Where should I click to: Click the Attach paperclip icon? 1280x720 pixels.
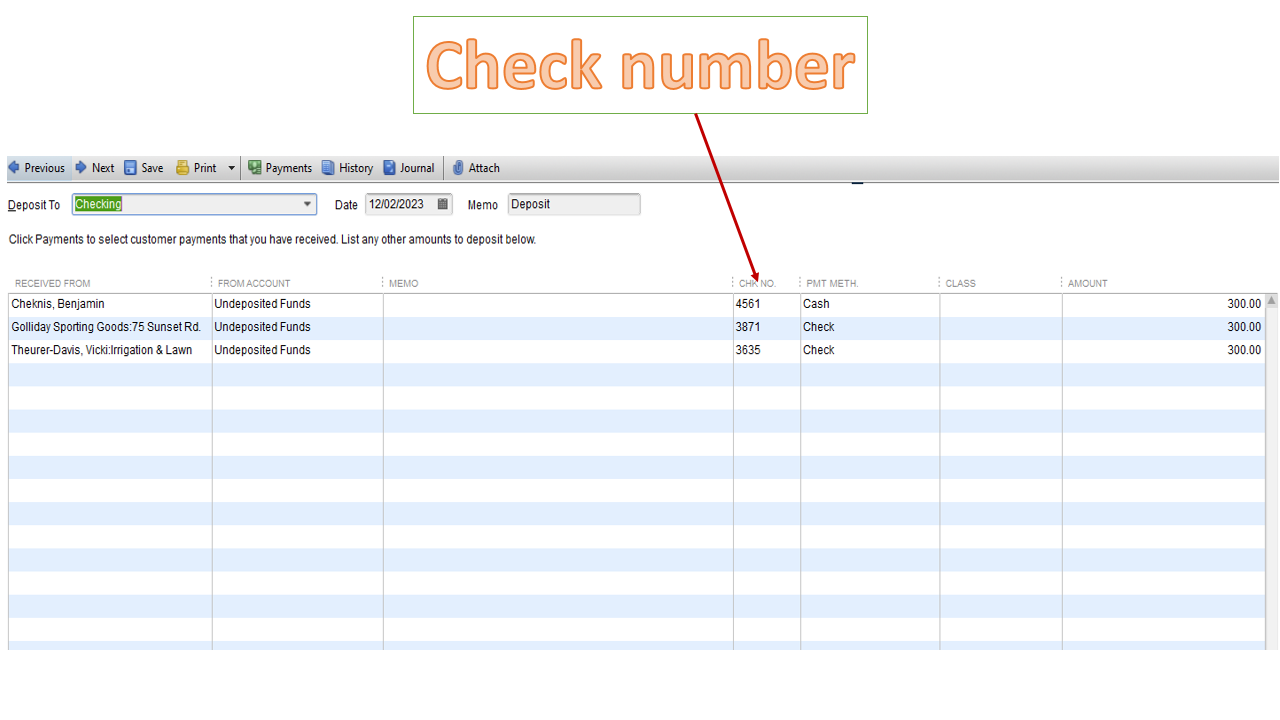coord(456,167)
